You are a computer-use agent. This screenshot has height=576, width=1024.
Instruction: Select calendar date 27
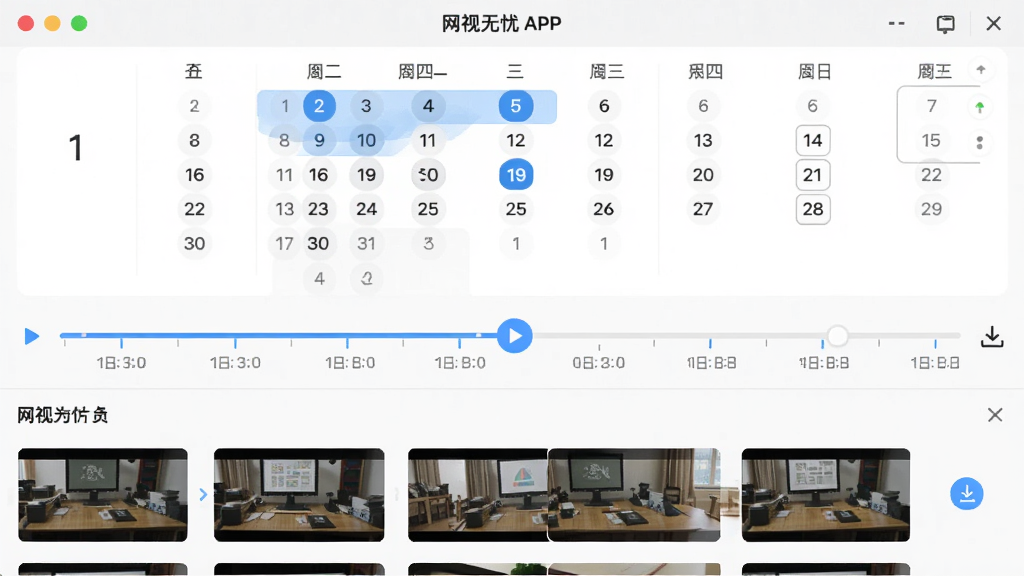pyautogui.click(x=703, y=209)
